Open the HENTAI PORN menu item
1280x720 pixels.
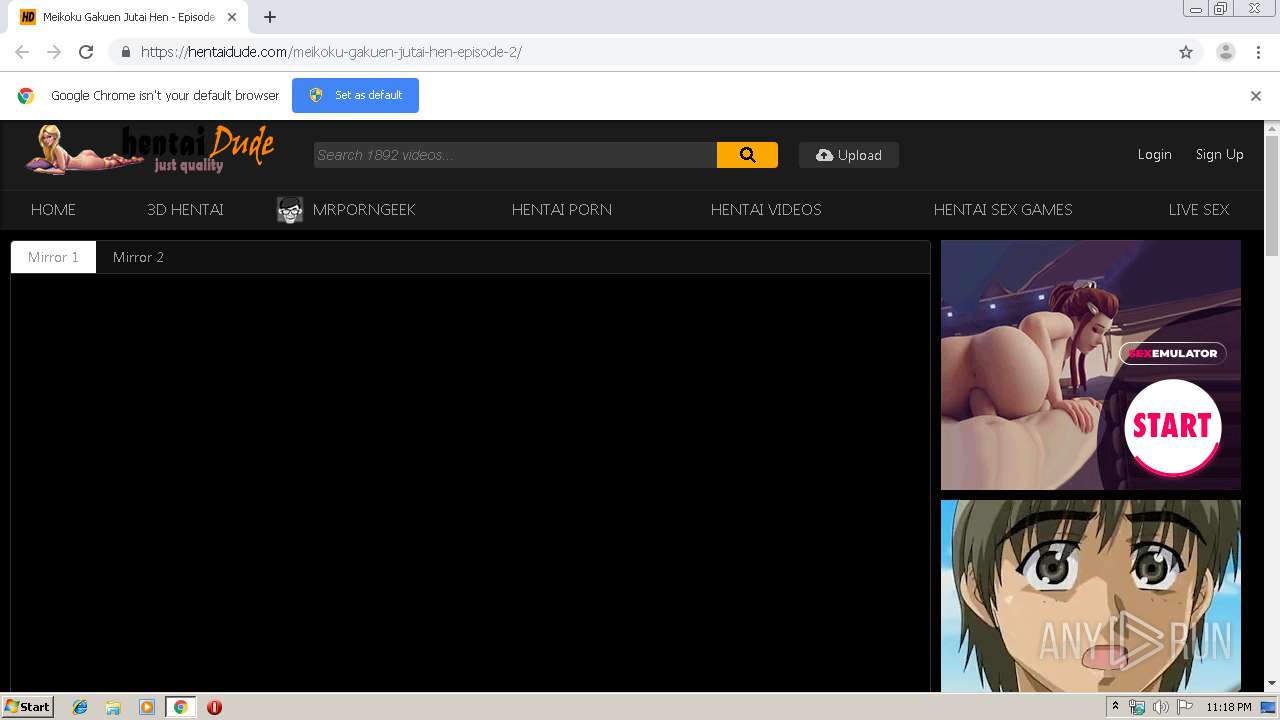(x=562, y=209)
